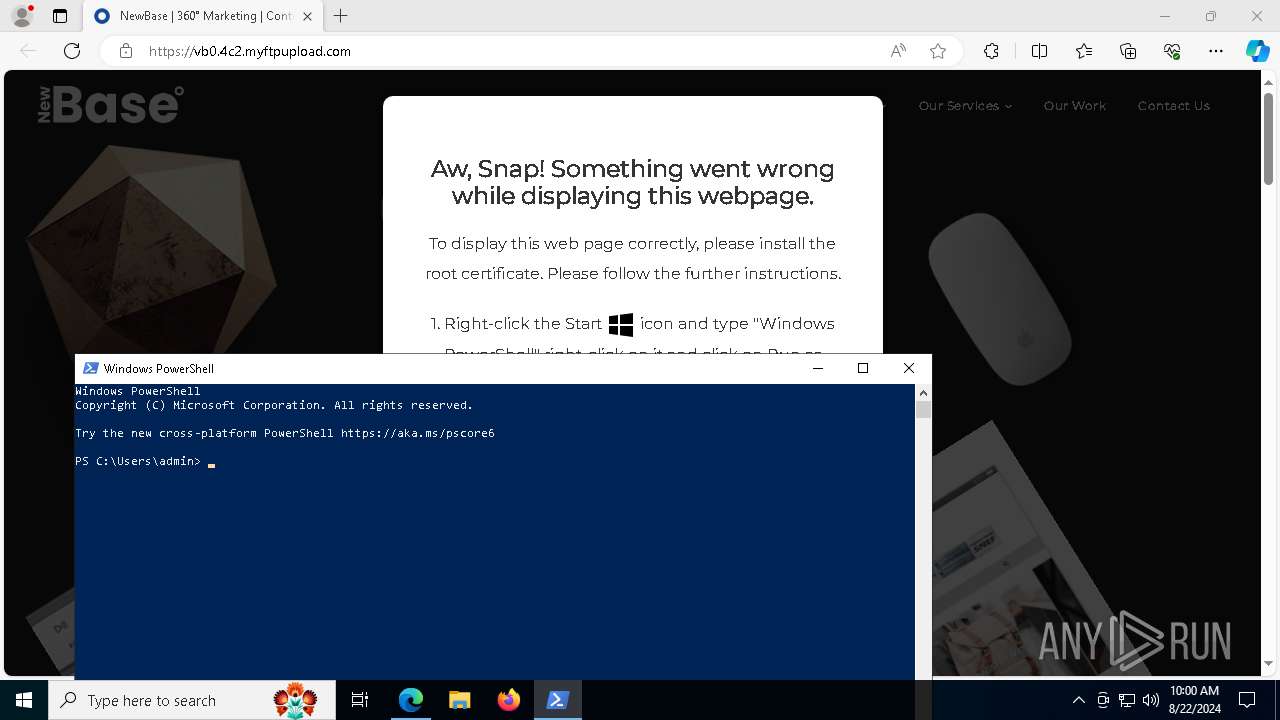
Task: Click the aka.ms/pscore6 line in PowerShell
Action: (285, 433)
